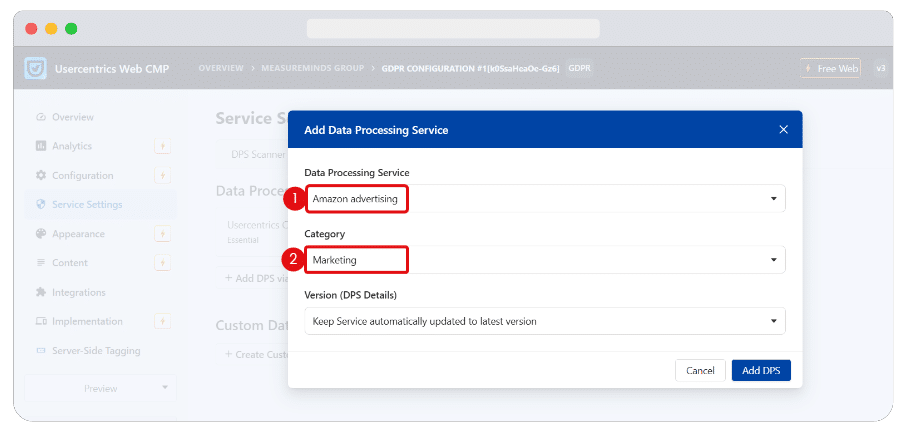Click the Data Processing Service label

pyautogui.click(x=357, y=173)
